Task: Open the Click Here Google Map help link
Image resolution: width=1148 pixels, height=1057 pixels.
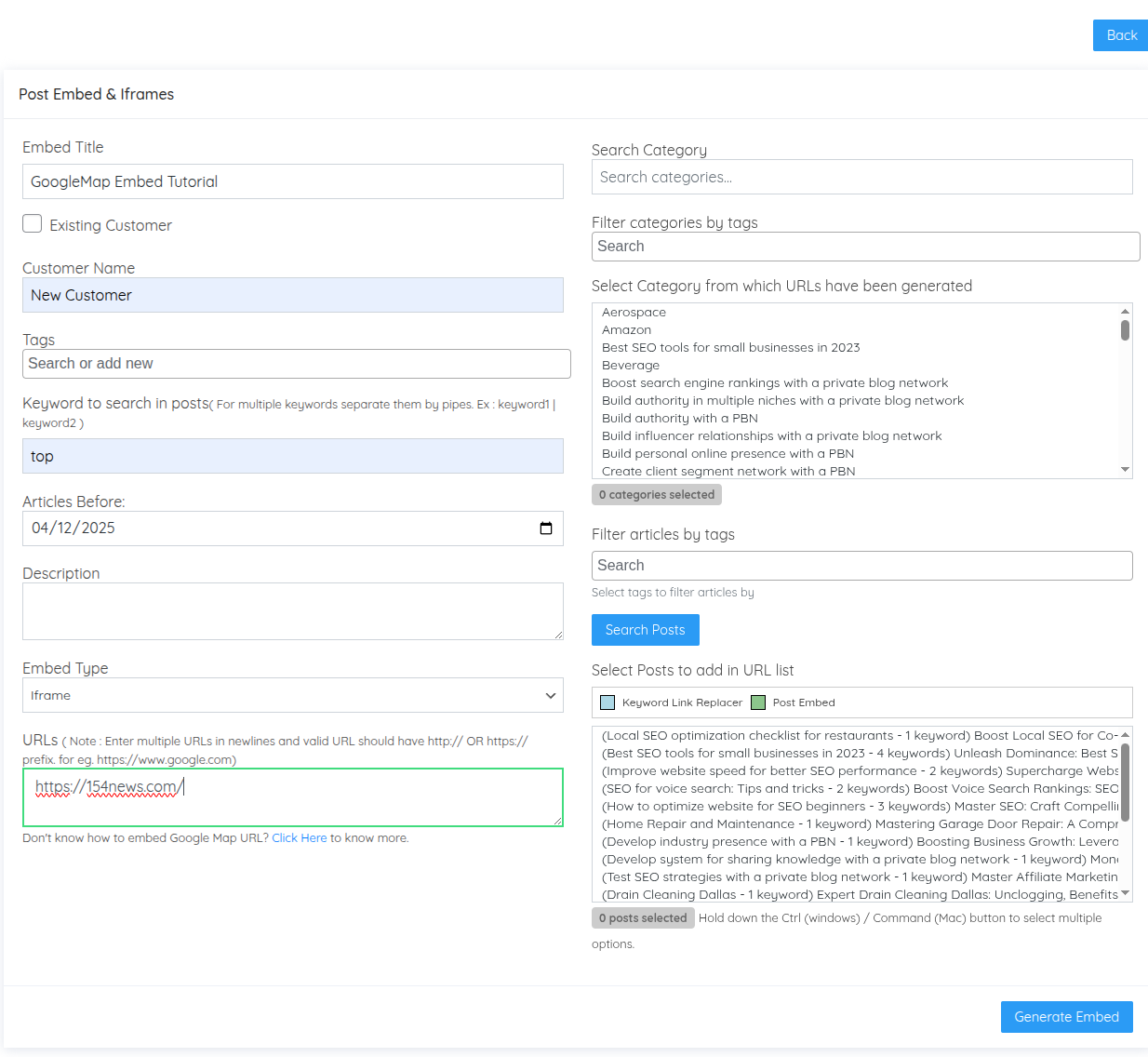Action: coord(299,838)
